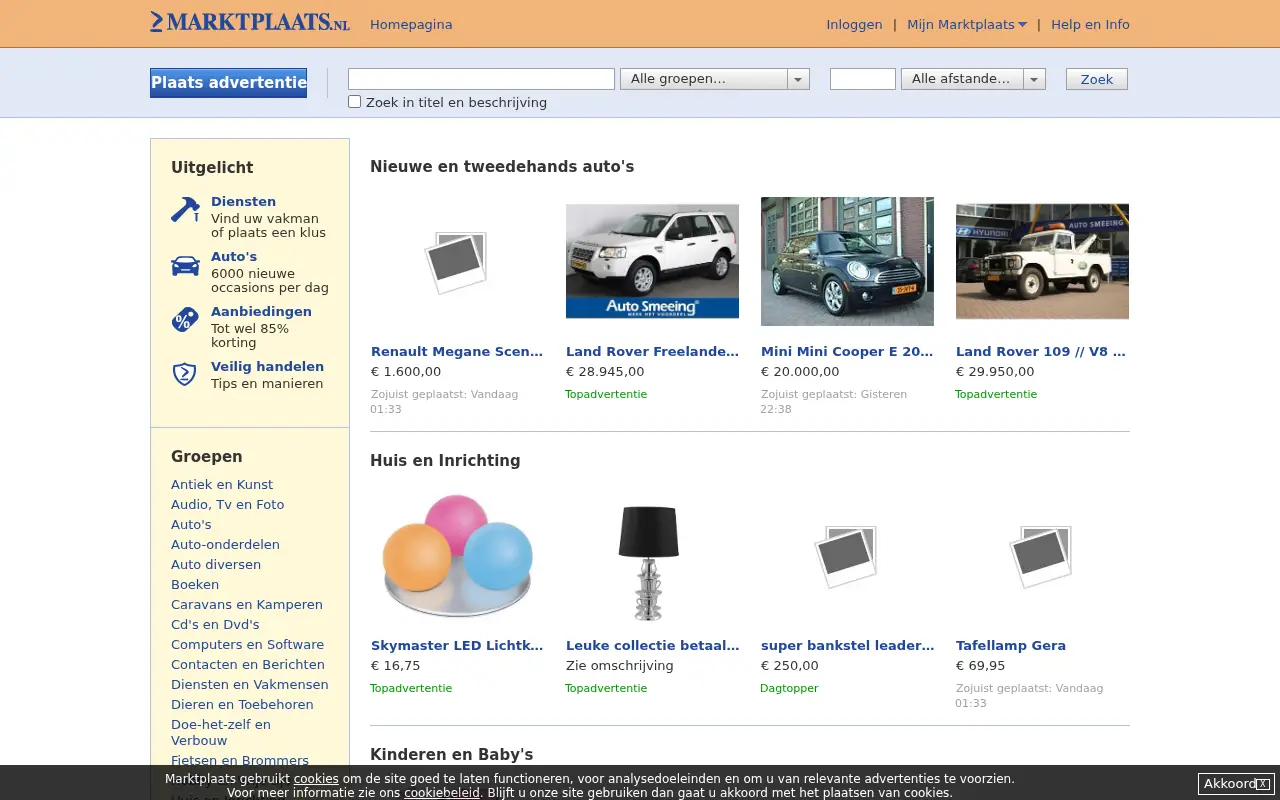Viewport: 1280px width, 800px height.
Task: Open the Antiek en Kunst group
Action: click(x=222, y=484)
